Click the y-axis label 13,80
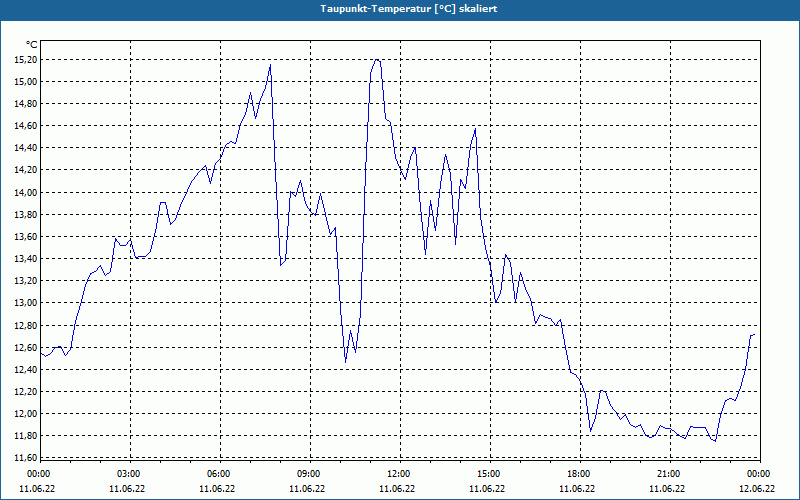The height and width of the screenshot is (500, 800). point(26,215)
